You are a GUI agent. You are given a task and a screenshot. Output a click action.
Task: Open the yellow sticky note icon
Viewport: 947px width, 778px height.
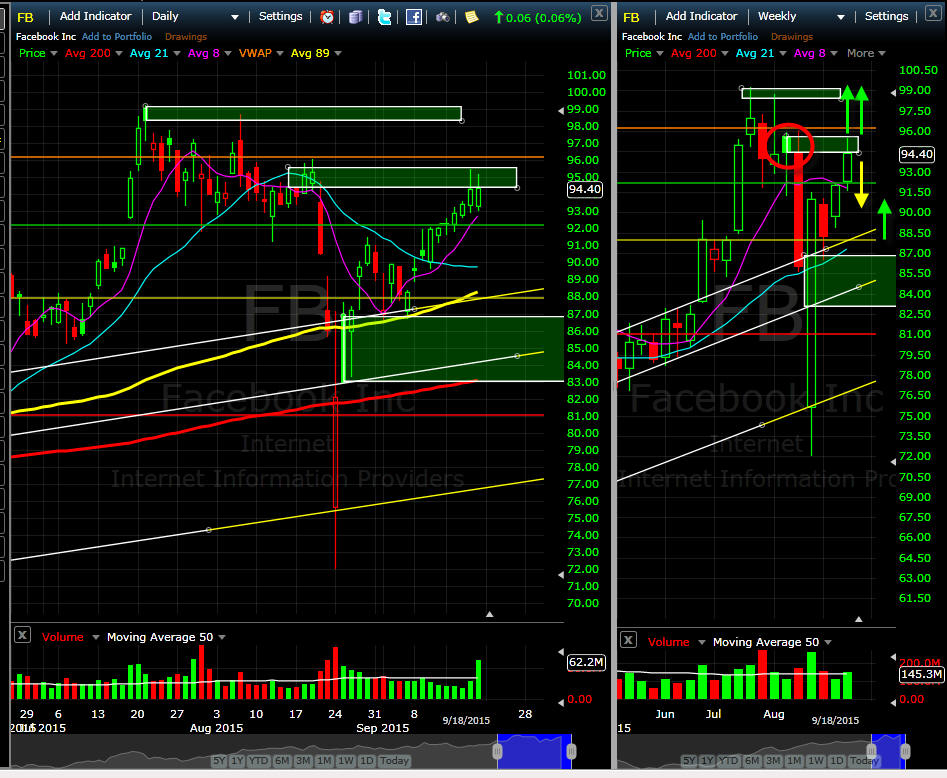coord(472,17)
